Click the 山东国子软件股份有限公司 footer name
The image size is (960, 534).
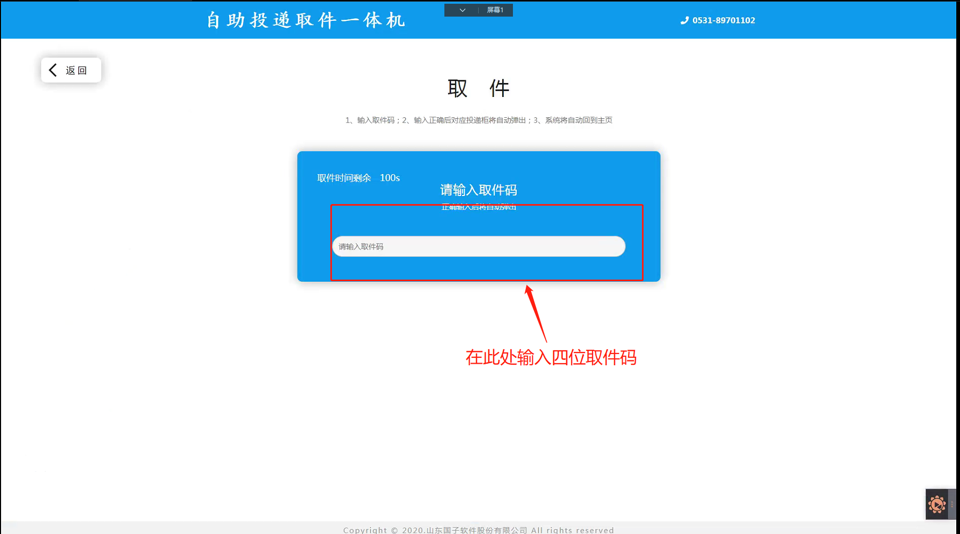click(x=476, y=530)
